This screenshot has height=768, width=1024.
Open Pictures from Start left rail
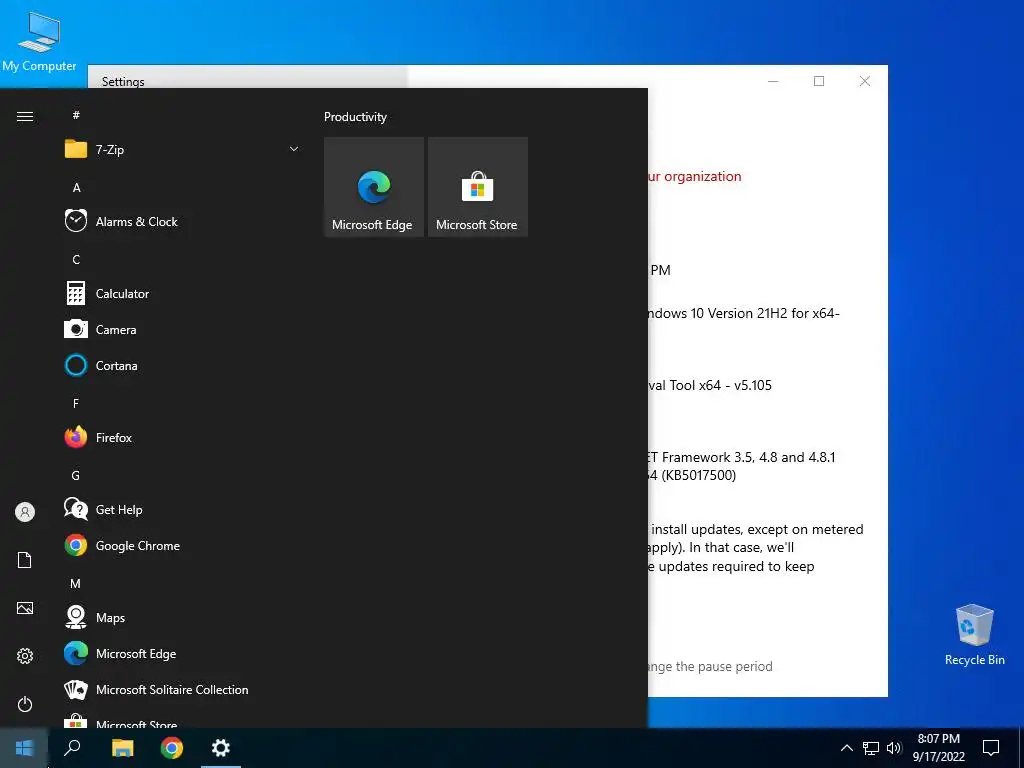[25, 608]
